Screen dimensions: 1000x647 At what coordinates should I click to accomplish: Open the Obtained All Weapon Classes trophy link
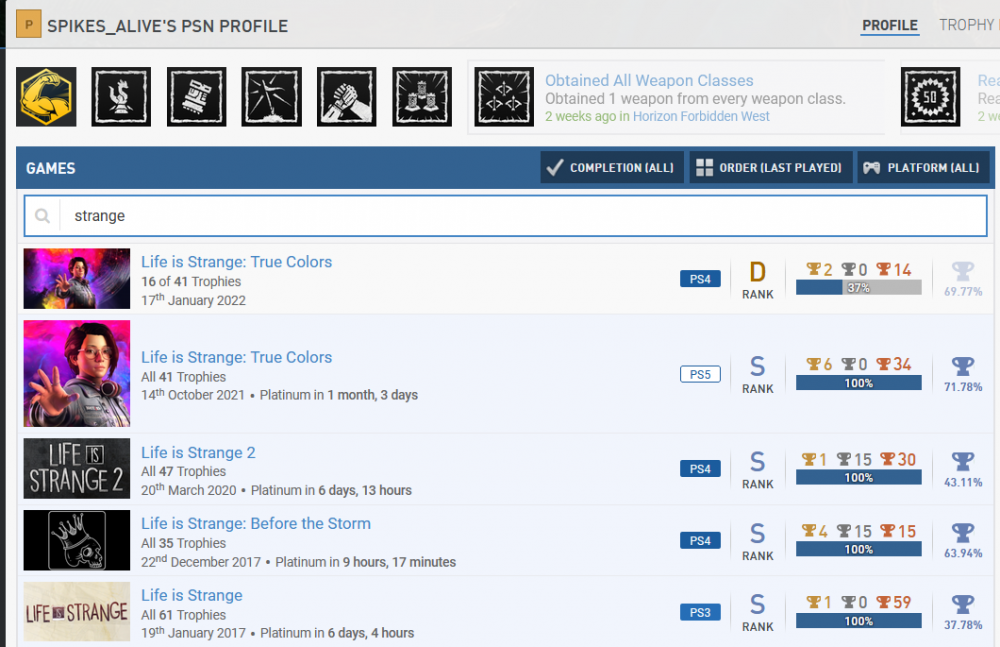pos(649,80)
